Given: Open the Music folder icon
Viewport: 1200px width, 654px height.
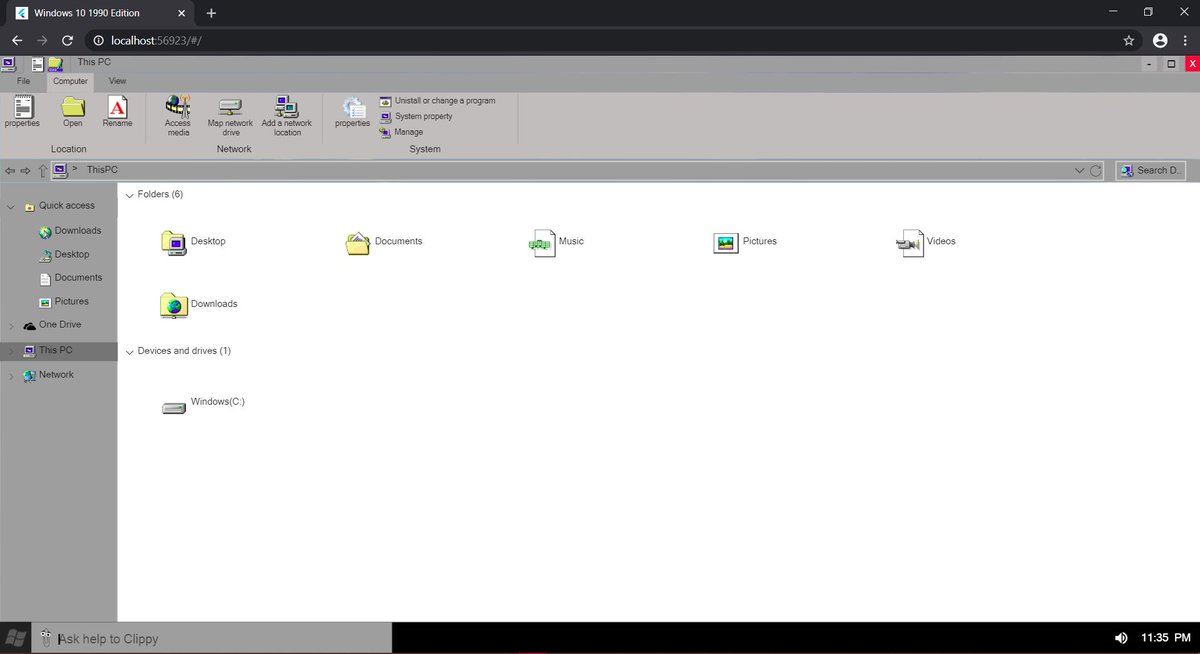Looking at the screenshot, I should tap(542, 243).
